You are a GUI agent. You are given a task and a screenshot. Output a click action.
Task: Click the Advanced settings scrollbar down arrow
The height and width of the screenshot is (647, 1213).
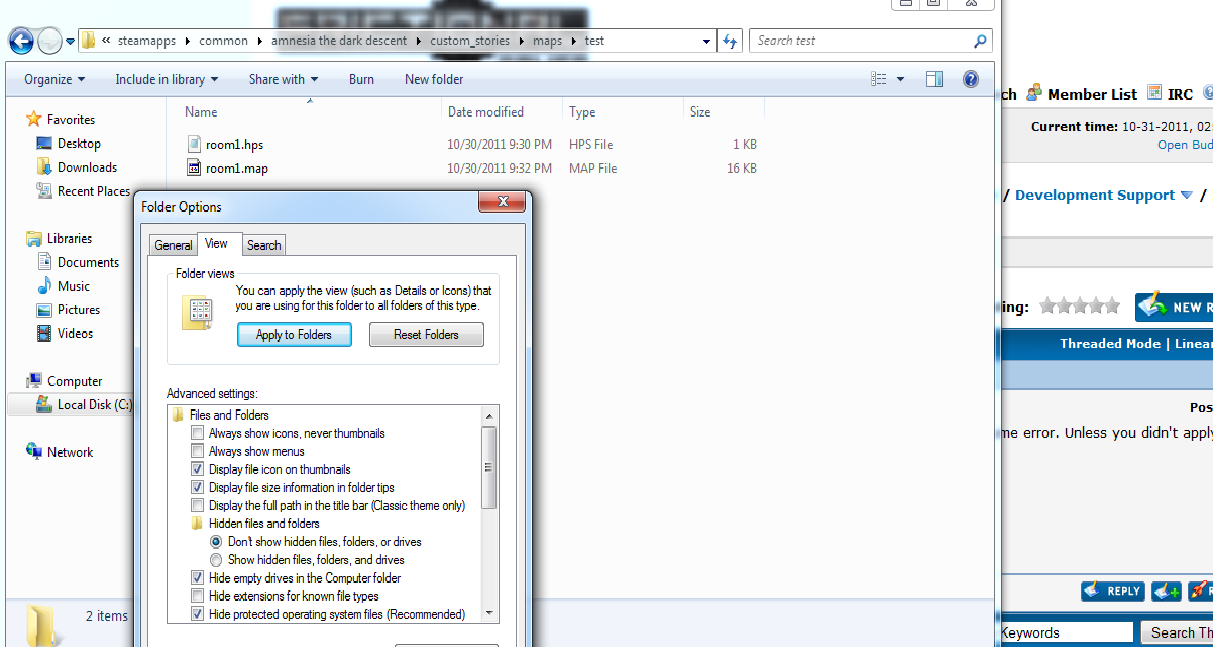pyautogui.click(x=489, y=613)
